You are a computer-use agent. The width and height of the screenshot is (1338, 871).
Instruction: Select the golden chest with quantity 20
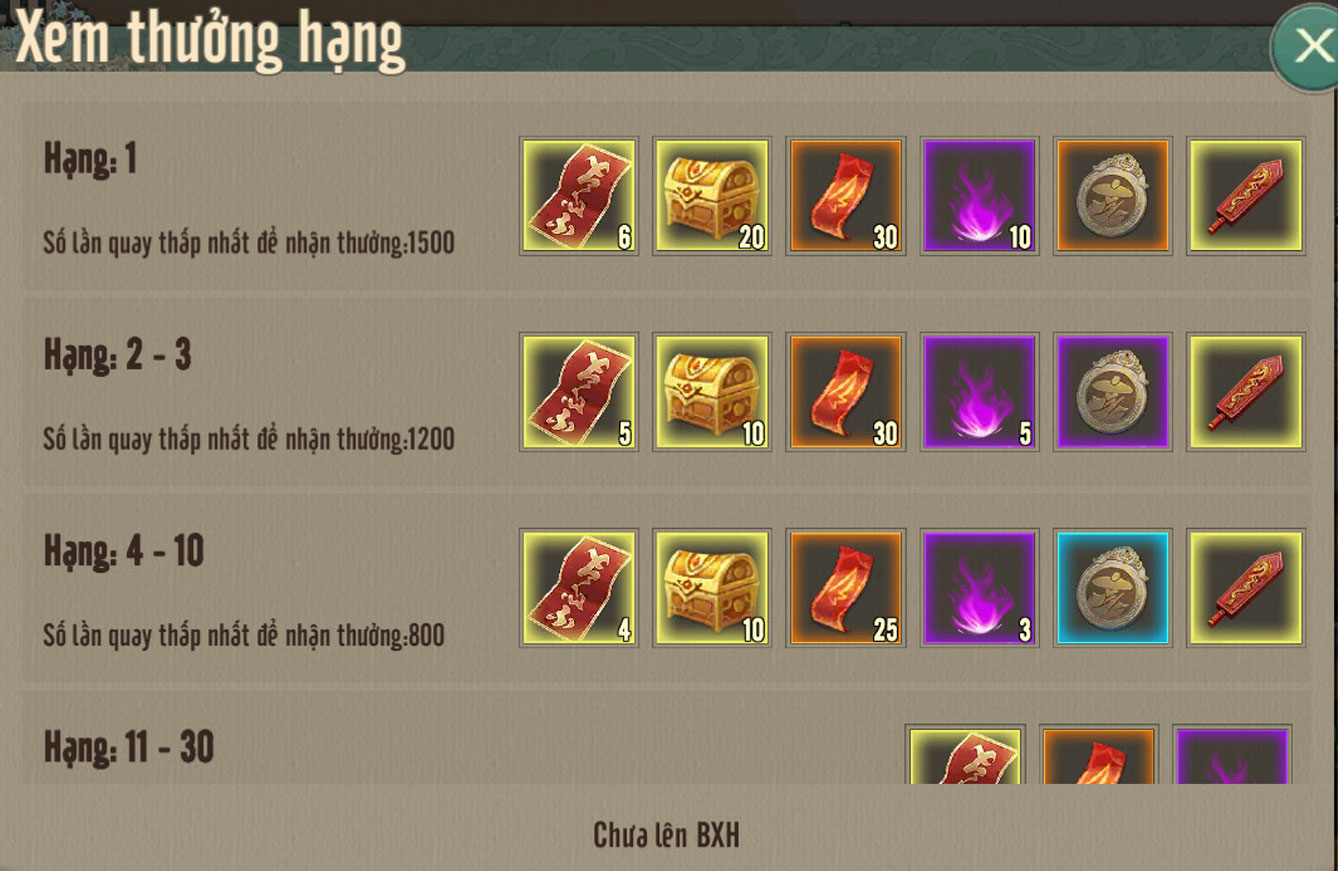pos(712,196)
